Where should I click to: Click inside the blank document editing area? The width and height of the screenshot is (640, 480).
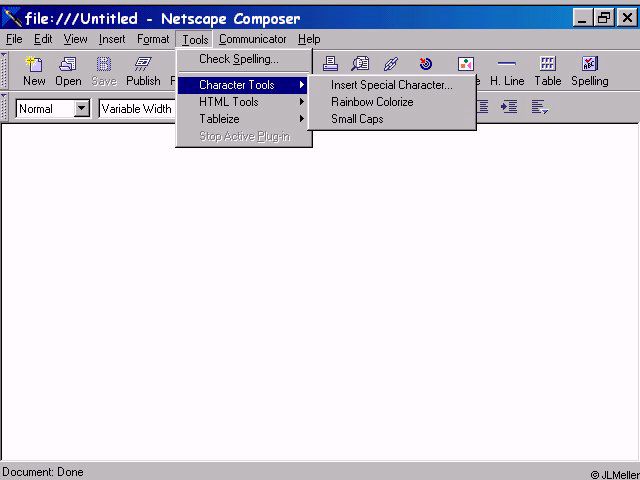point(320,294)
